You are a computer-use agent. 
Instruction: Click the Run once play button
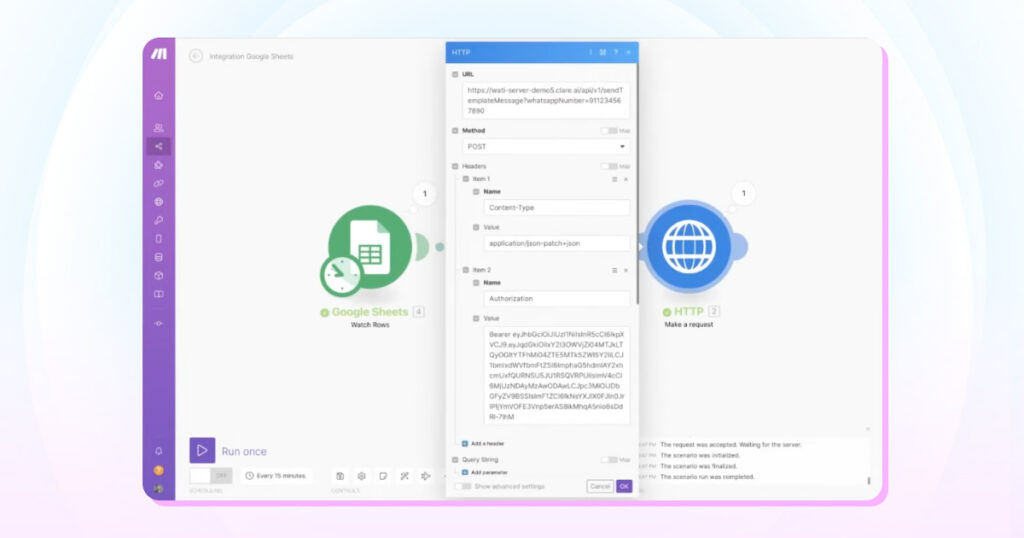pos(202,451)
